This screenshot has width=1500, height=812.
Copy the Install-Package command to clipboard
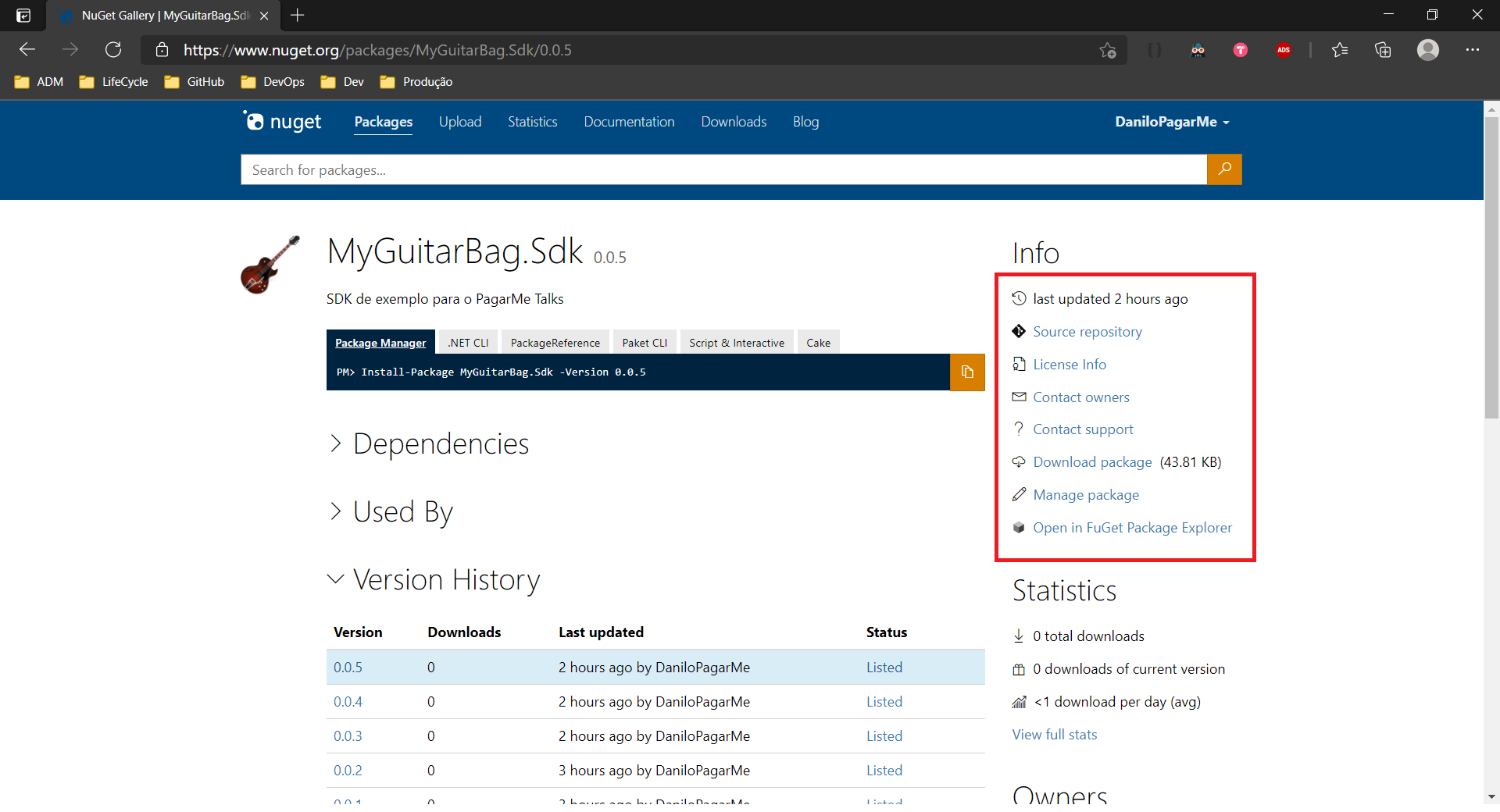[966, 372]
